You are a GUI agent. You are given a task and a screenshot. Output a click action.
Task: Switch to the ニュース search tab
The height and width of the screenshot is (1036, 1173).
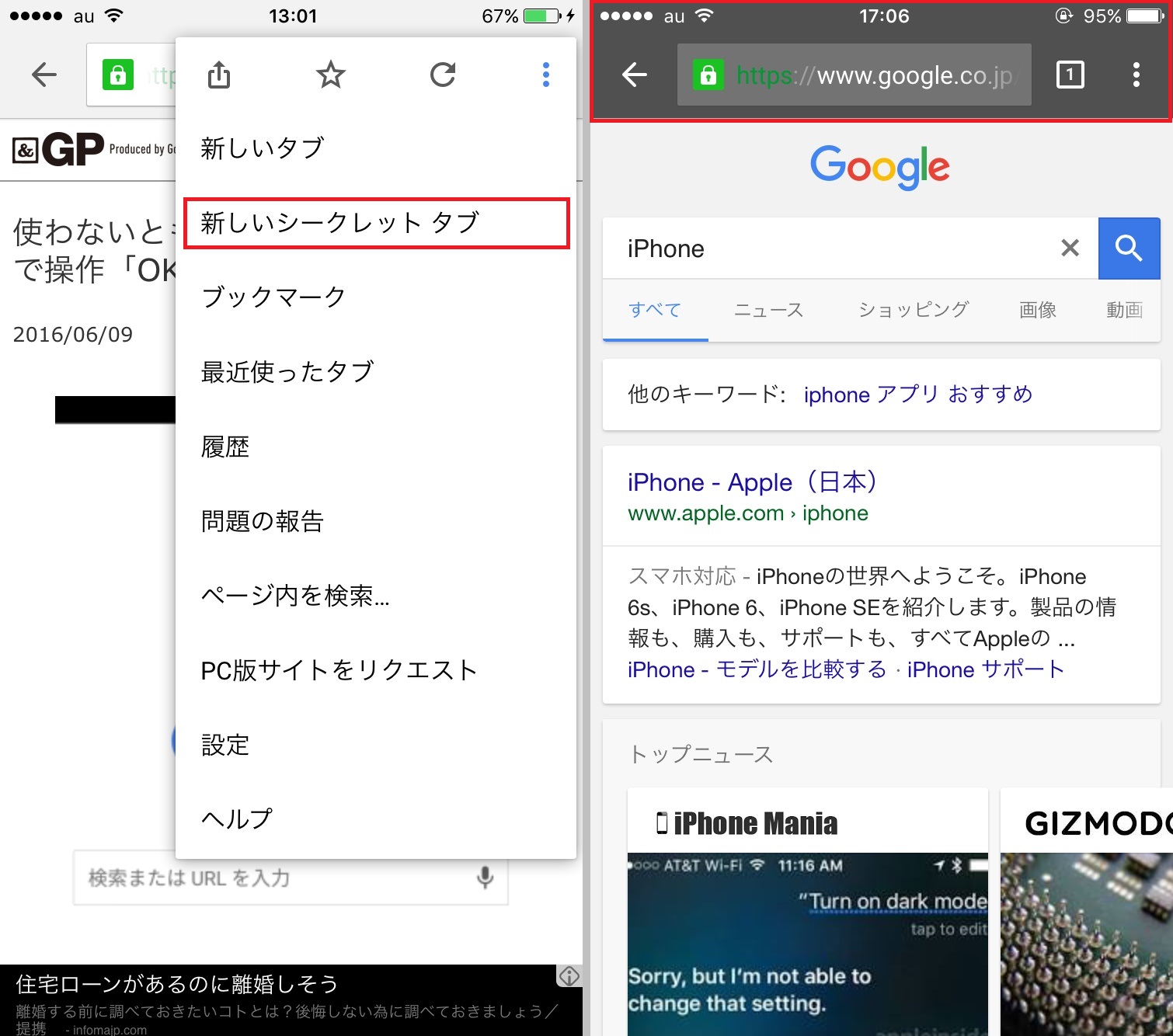coord(768,311)
